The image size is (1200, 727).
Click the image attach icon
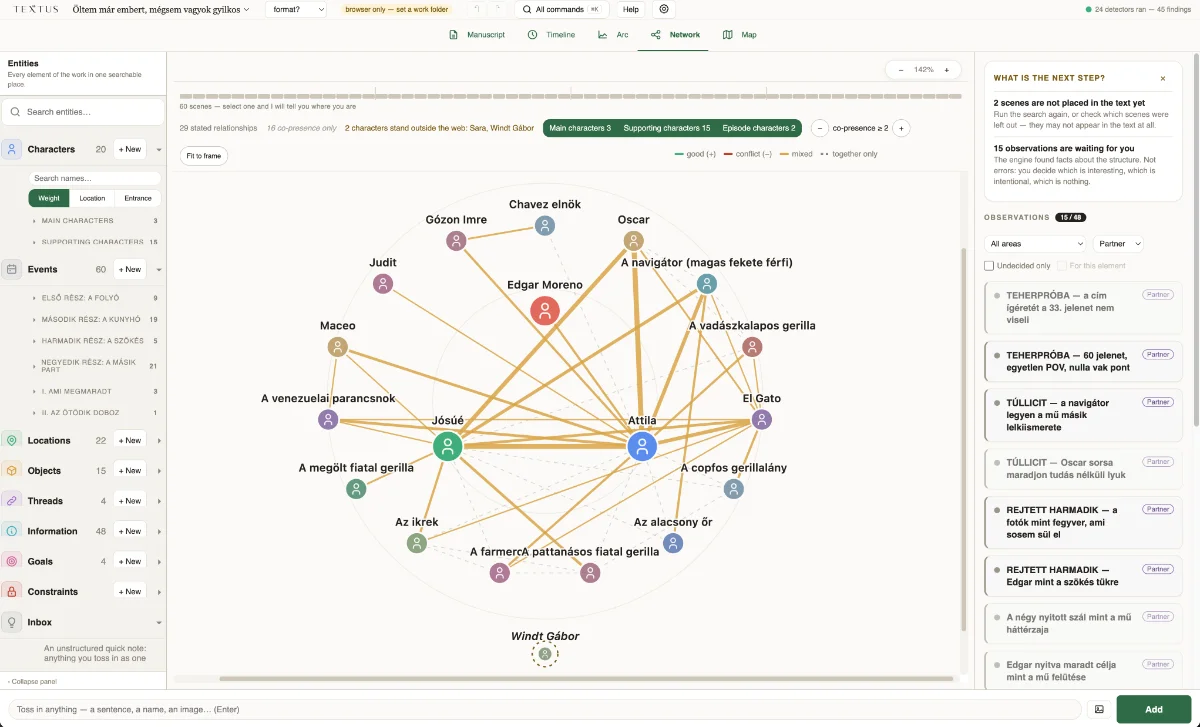pyautogui.click(x=1099, y=709)
